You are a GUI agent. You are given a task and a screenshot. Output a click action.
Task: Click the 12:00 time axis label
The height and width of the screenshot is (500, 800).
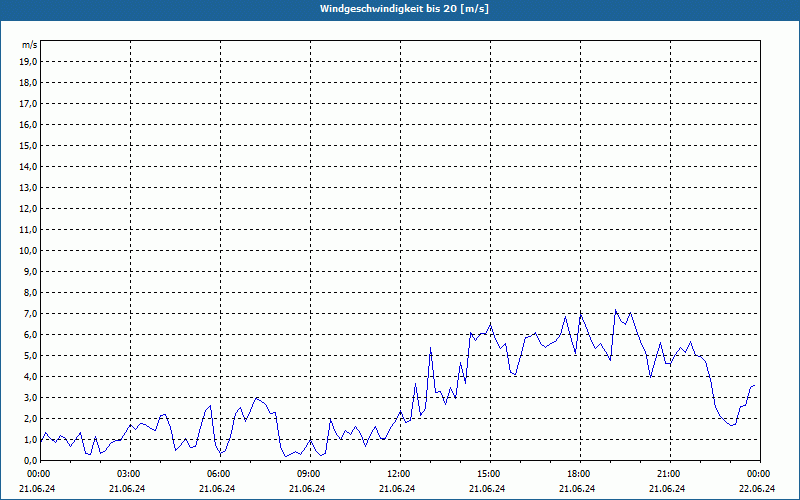(400, 474)
